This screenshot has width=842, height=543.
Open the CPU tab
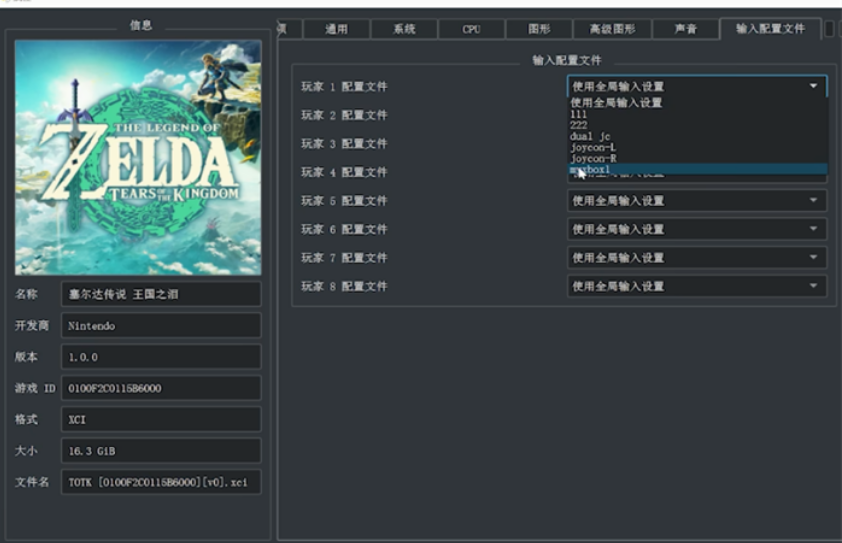pyautogui.click(x=471, y=29)
